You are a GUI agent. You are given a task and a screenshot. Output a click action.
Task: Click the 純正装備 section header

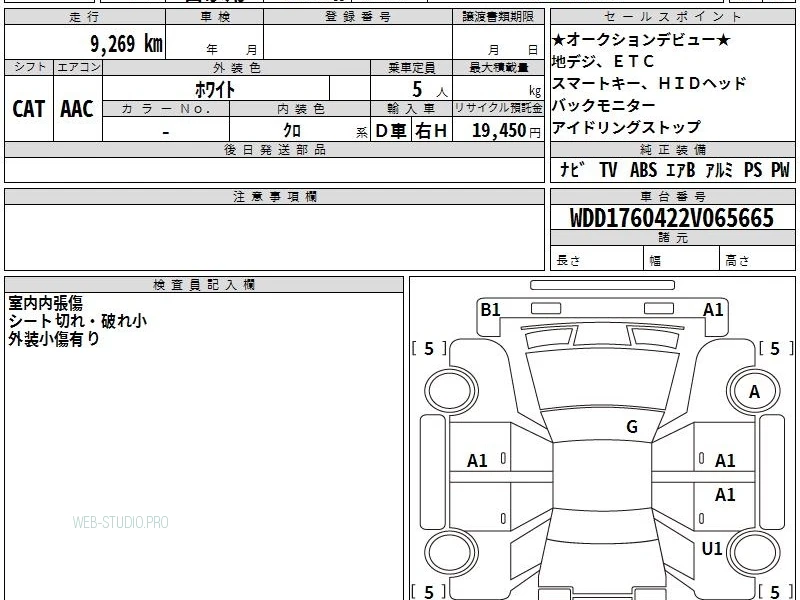click(672, 149)
